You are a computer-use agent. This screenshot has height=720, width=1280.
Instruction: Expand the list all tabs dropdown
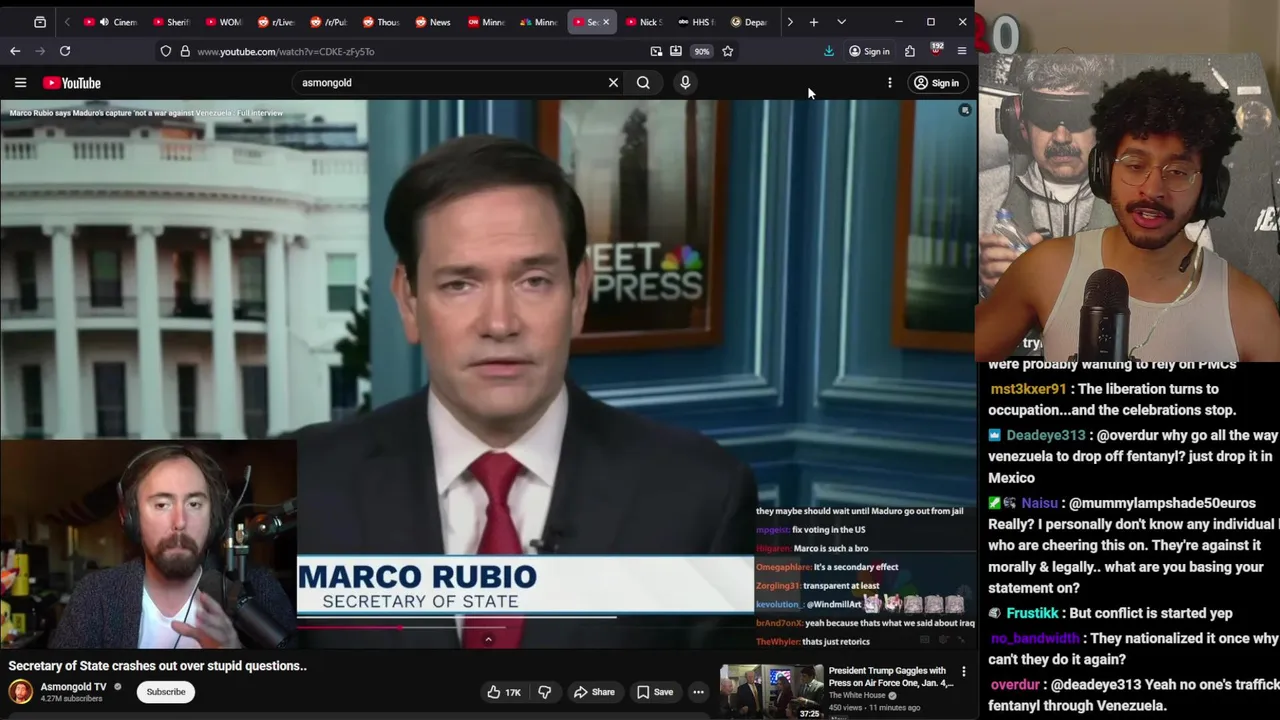(841, 22)
